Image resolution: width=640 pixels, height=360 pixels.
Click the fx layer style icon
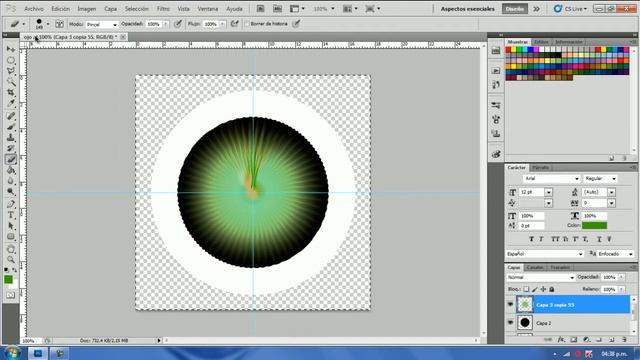(561, 340)
